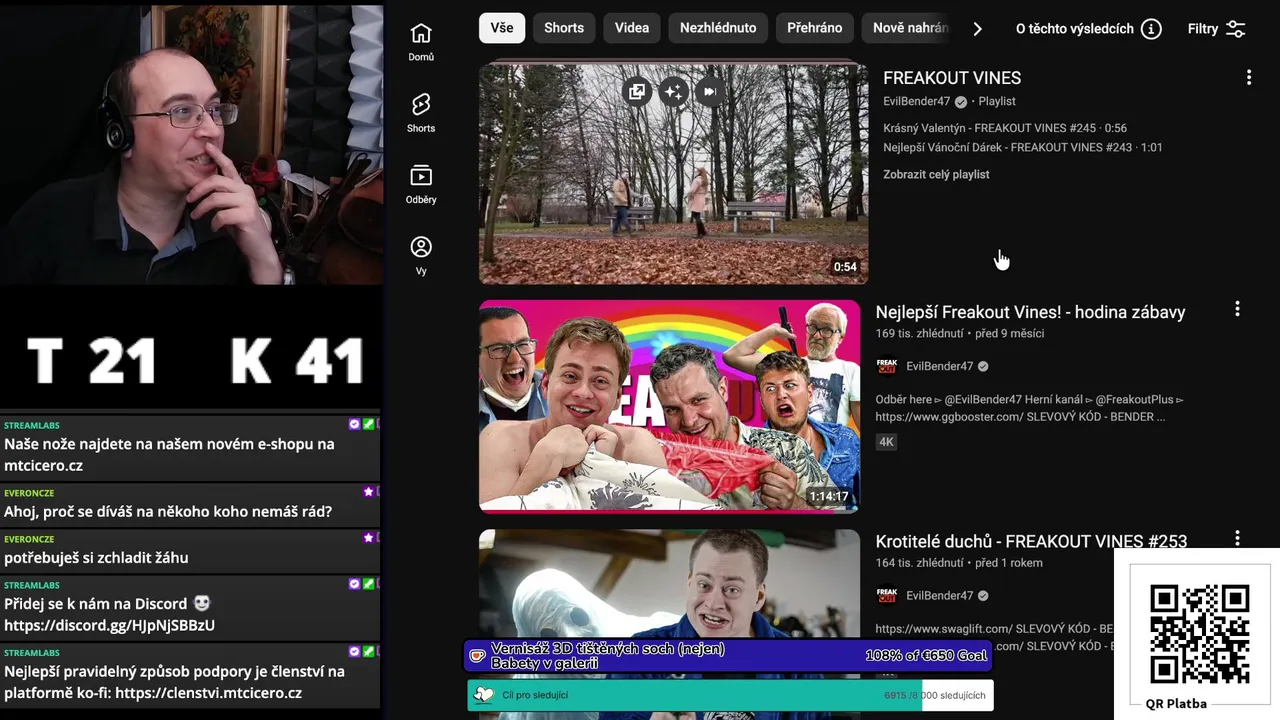This screenshot has height=720, width=1280.
Task: Select the Shorts filter chip
Action: click(x=564, y=28)
